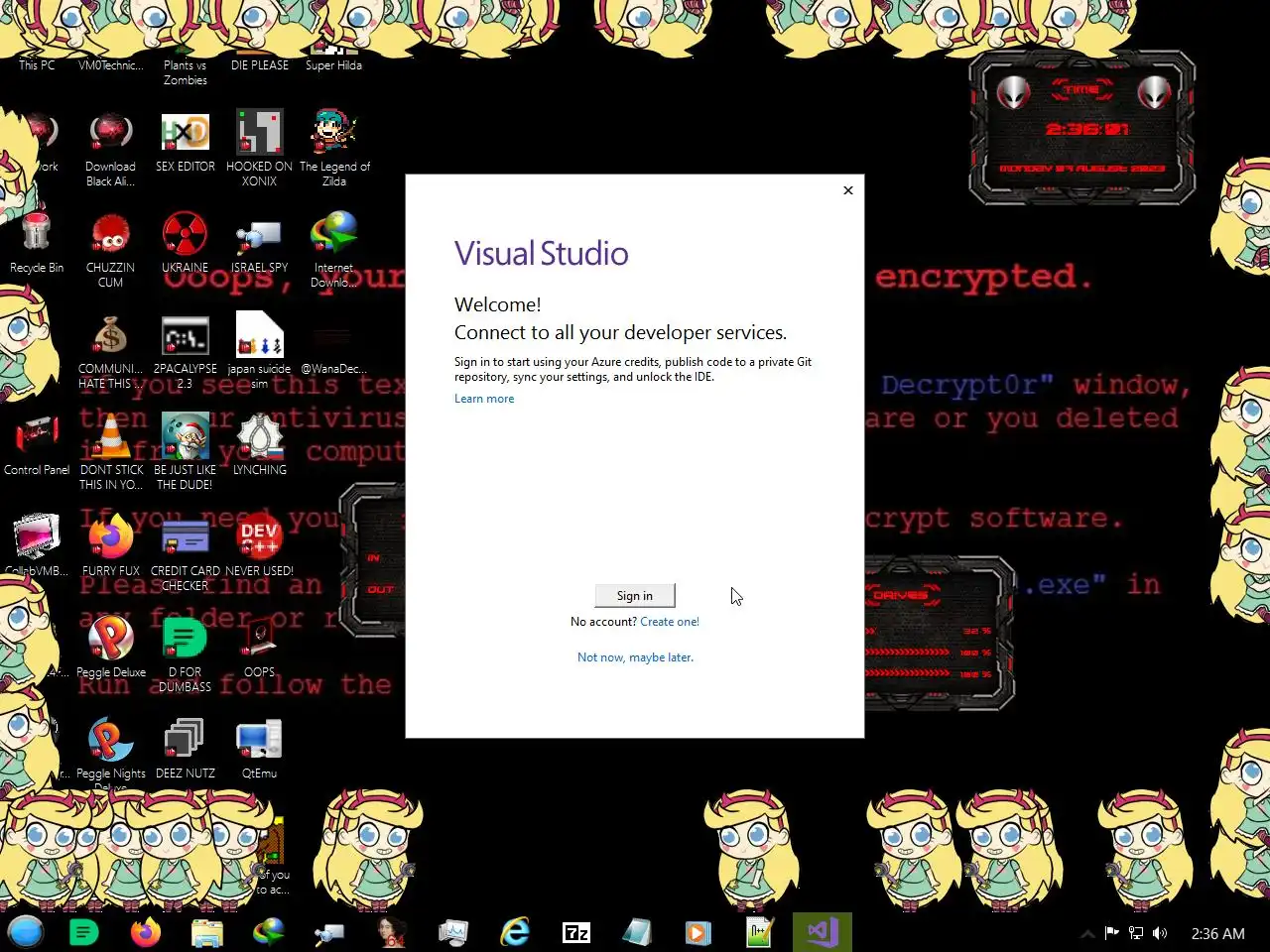The image size is (1270, 952).
Task: Select the 2PACALYPSE 2.3 desktop icon
Action: point(186,352)
